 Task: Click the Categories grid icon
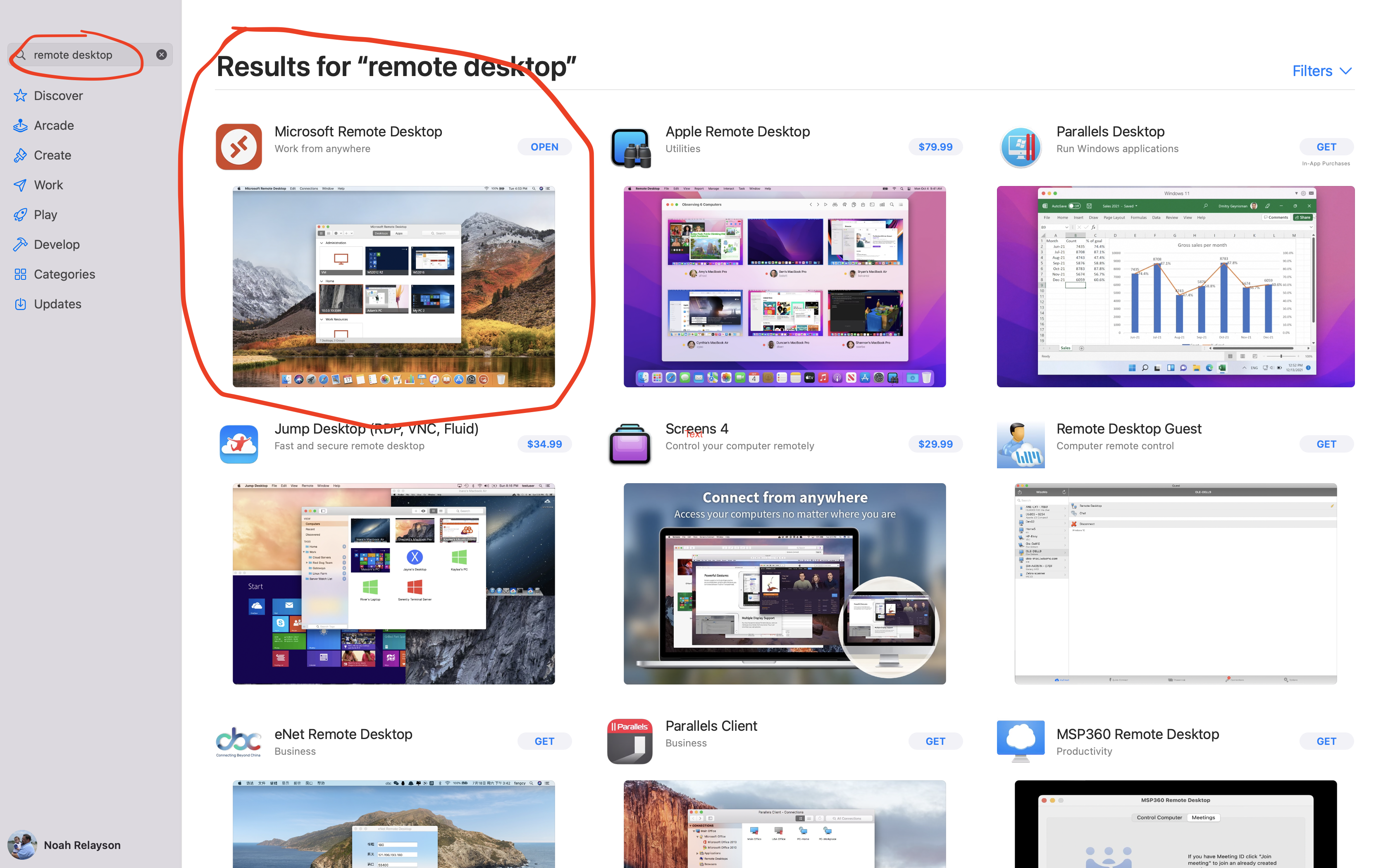(x=21, y=274)
